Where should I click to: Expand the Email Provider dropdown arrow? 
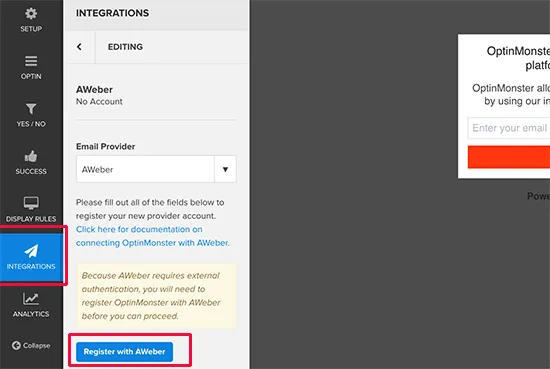tap(225, 169)
